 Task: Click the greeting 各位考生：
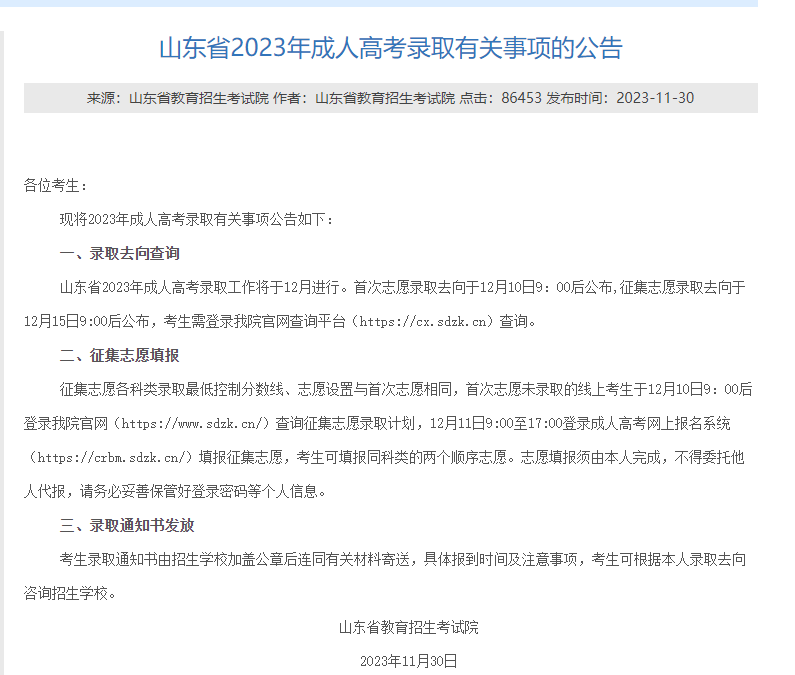pyautogui.click(x=55, y=186)
